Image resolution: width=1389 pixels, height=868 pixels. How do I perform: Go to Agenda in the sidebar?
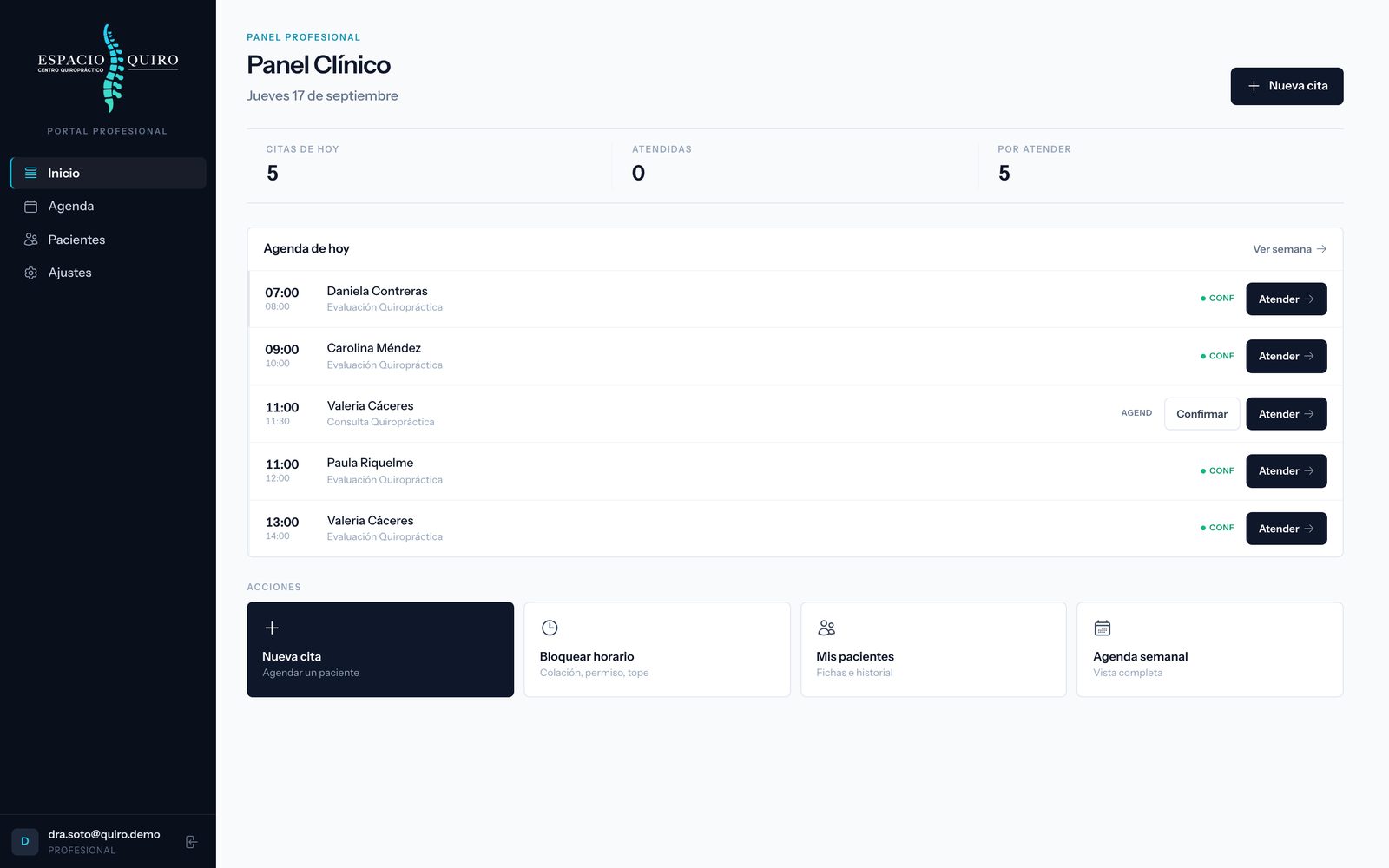[x=108, y=207]
